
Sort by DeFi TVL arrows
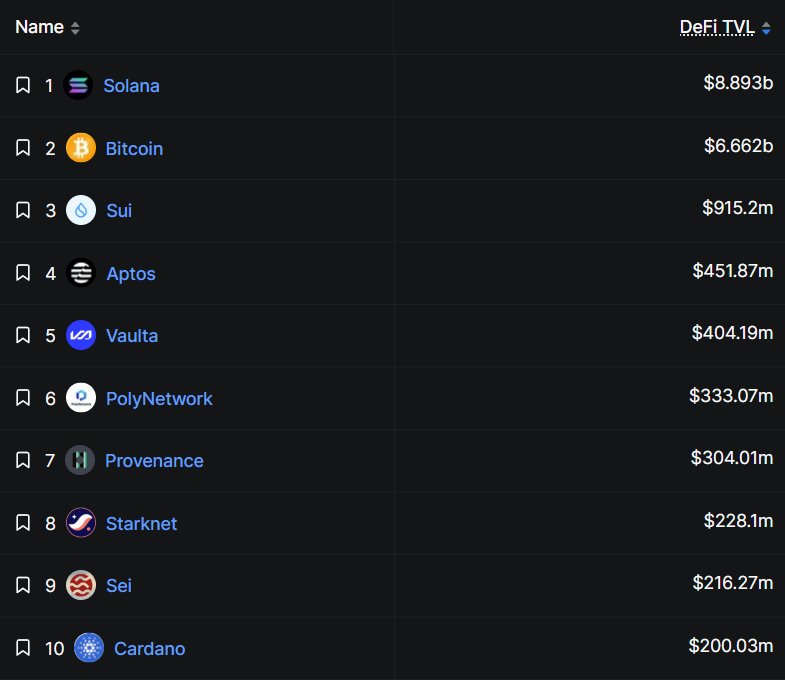pyautogui.click(x=766, y=28)
